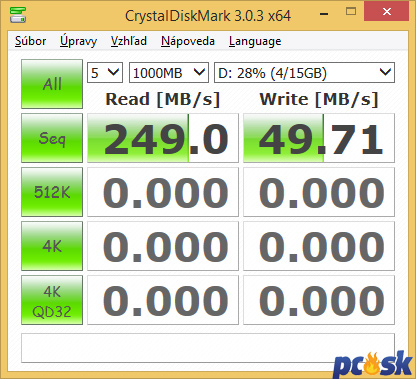Open the Vzhľad menu

pos(129,41)
